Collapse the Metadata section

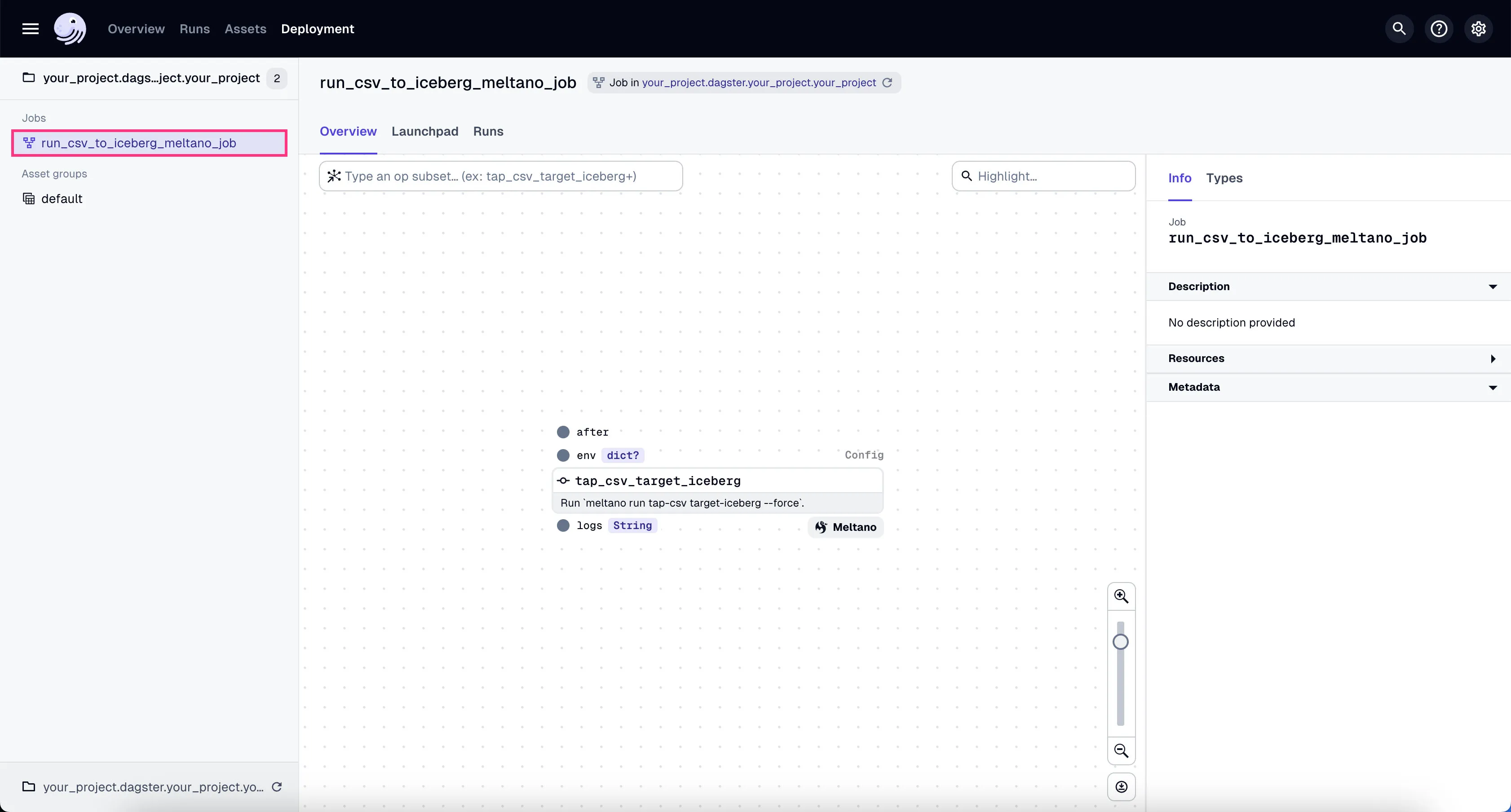[x=1328, y=387]
